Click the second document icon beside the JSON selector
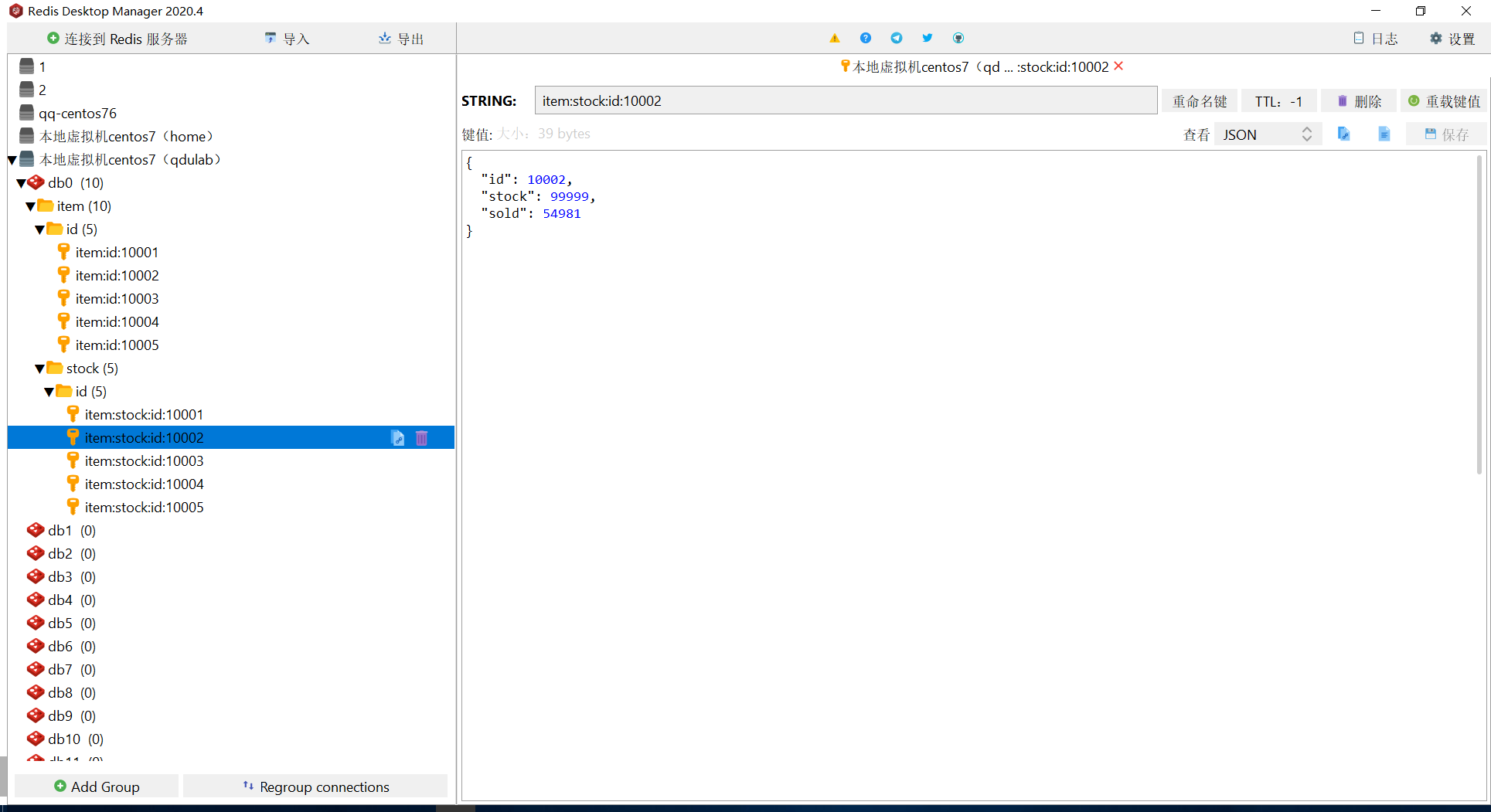The image size is (1491, 812). click(x=1384, y=134)
